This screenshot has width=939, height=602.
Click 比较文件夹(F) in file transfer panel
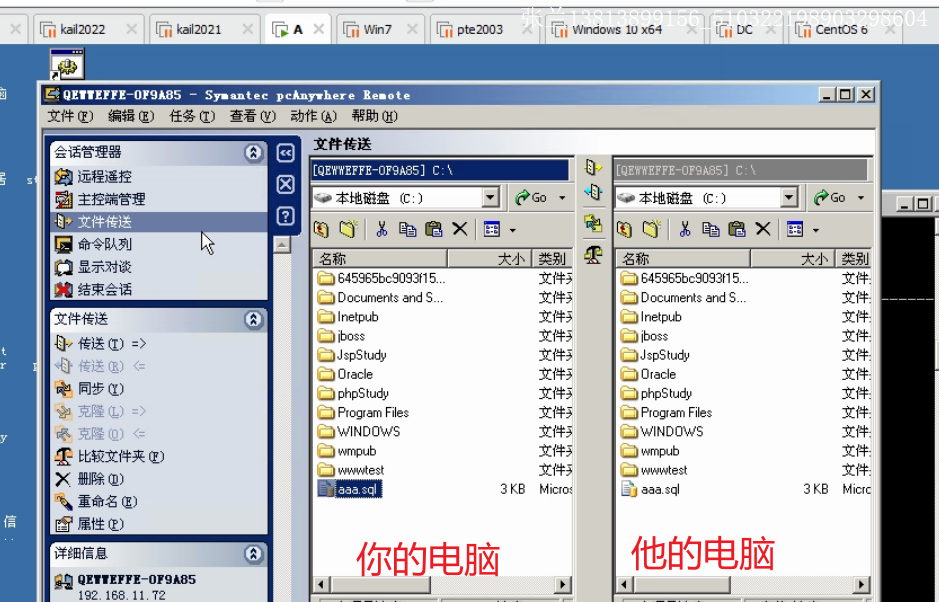click(x=110, y=456)
